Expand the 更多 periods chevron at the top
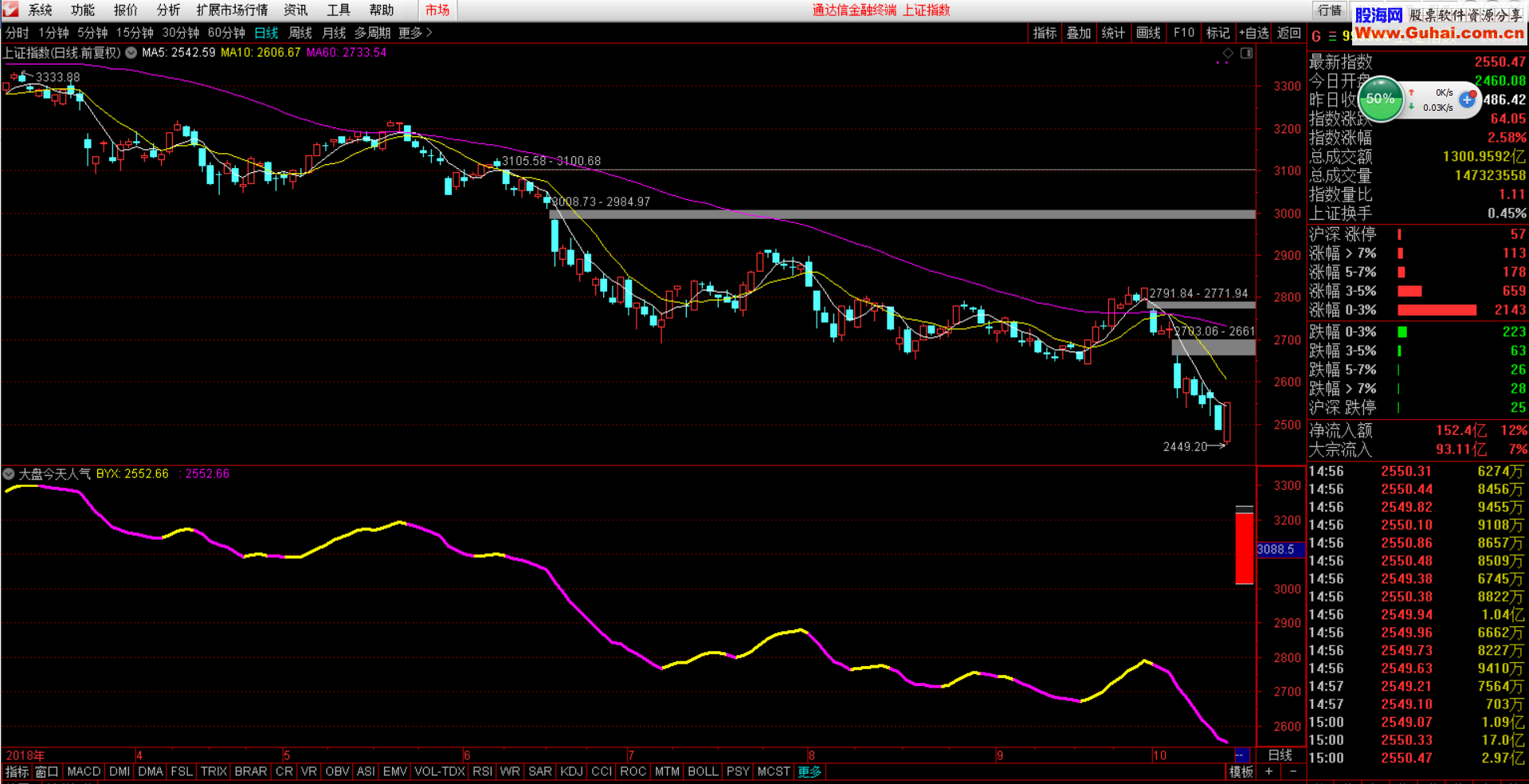Viewport: 1529px width, 784px height. (x=416, y=33)
